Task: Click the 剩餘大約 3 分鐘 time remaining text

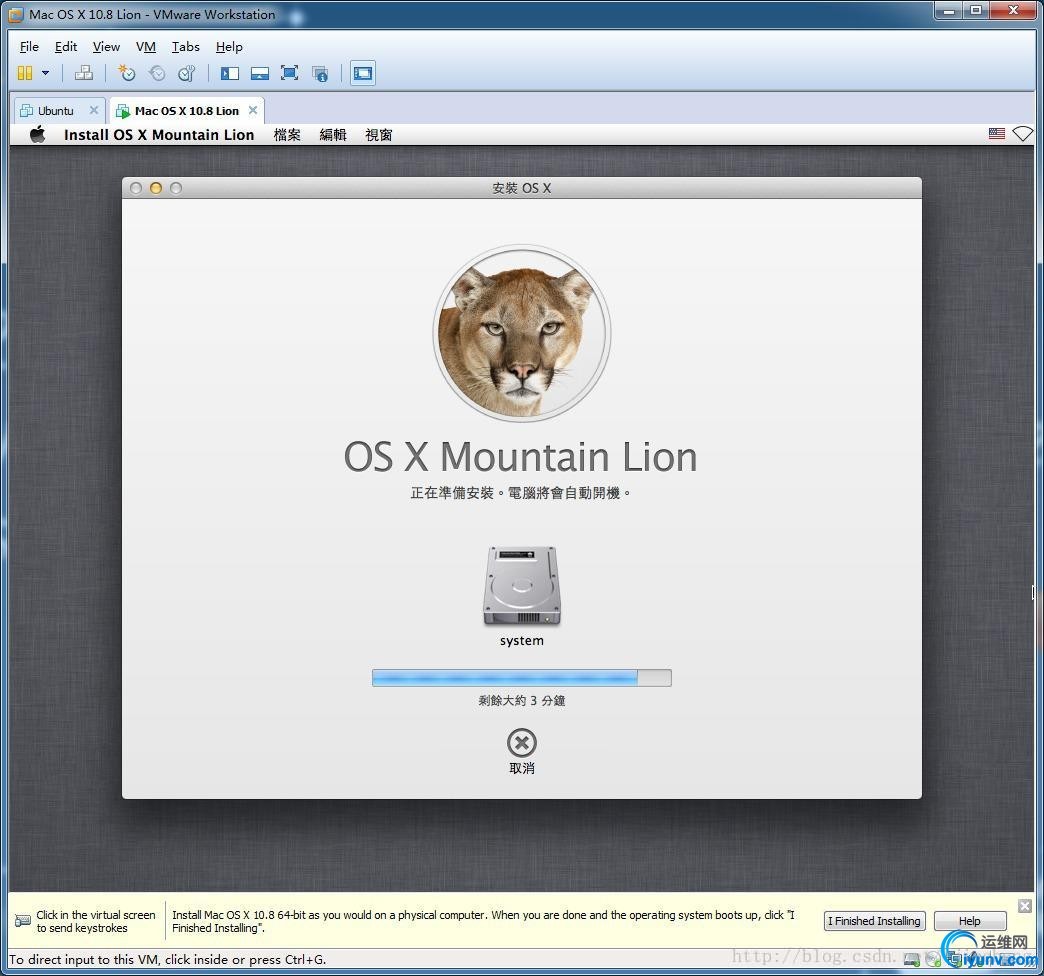Action: tap(522, 700)
